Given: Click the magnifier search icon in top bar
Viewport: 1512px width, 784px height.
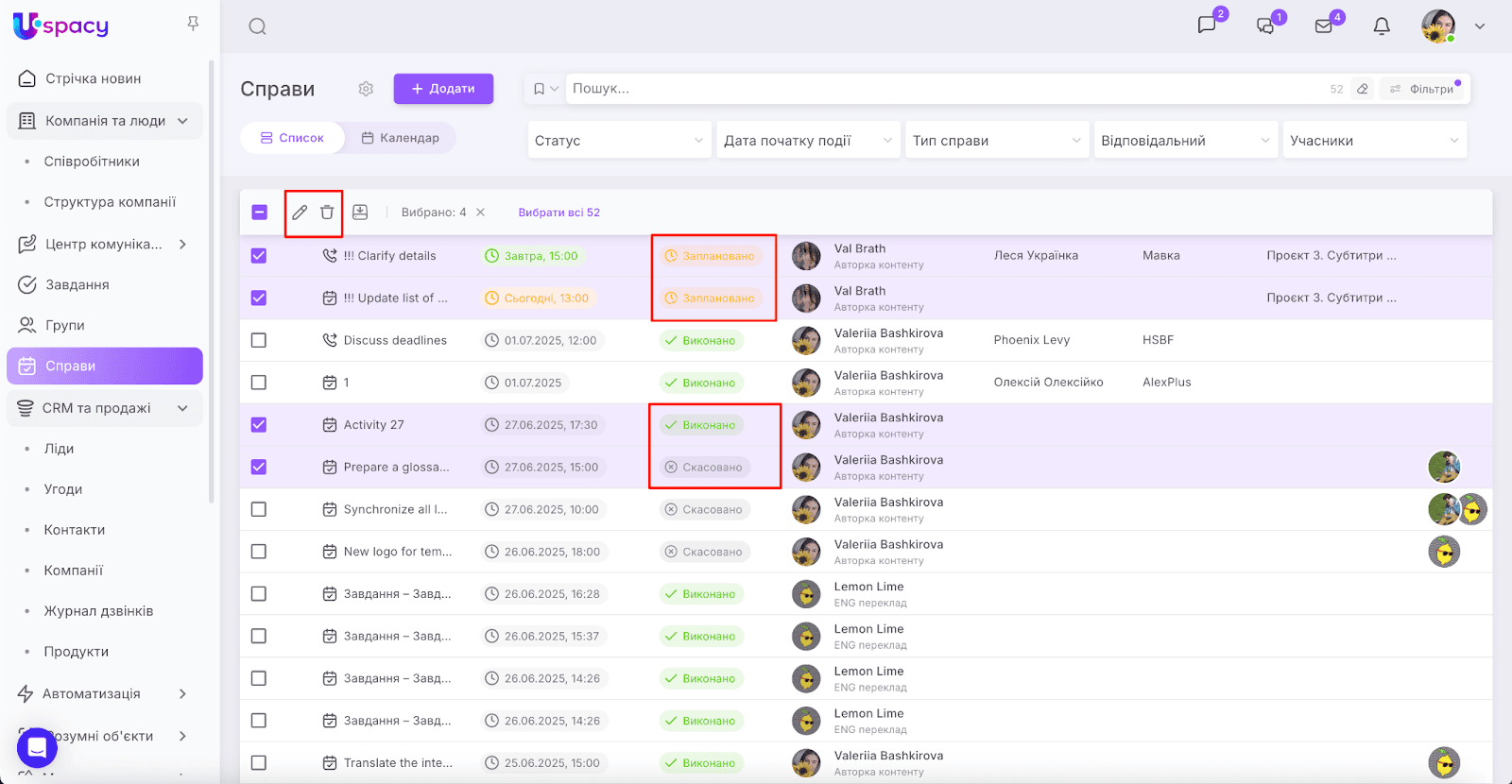Looking at the screenshot, I should [257, 26].
